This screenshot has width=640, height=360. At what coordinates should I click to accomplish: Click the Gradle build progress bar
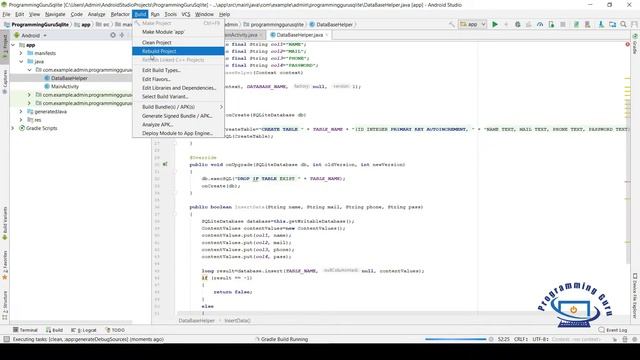(456, 339)
